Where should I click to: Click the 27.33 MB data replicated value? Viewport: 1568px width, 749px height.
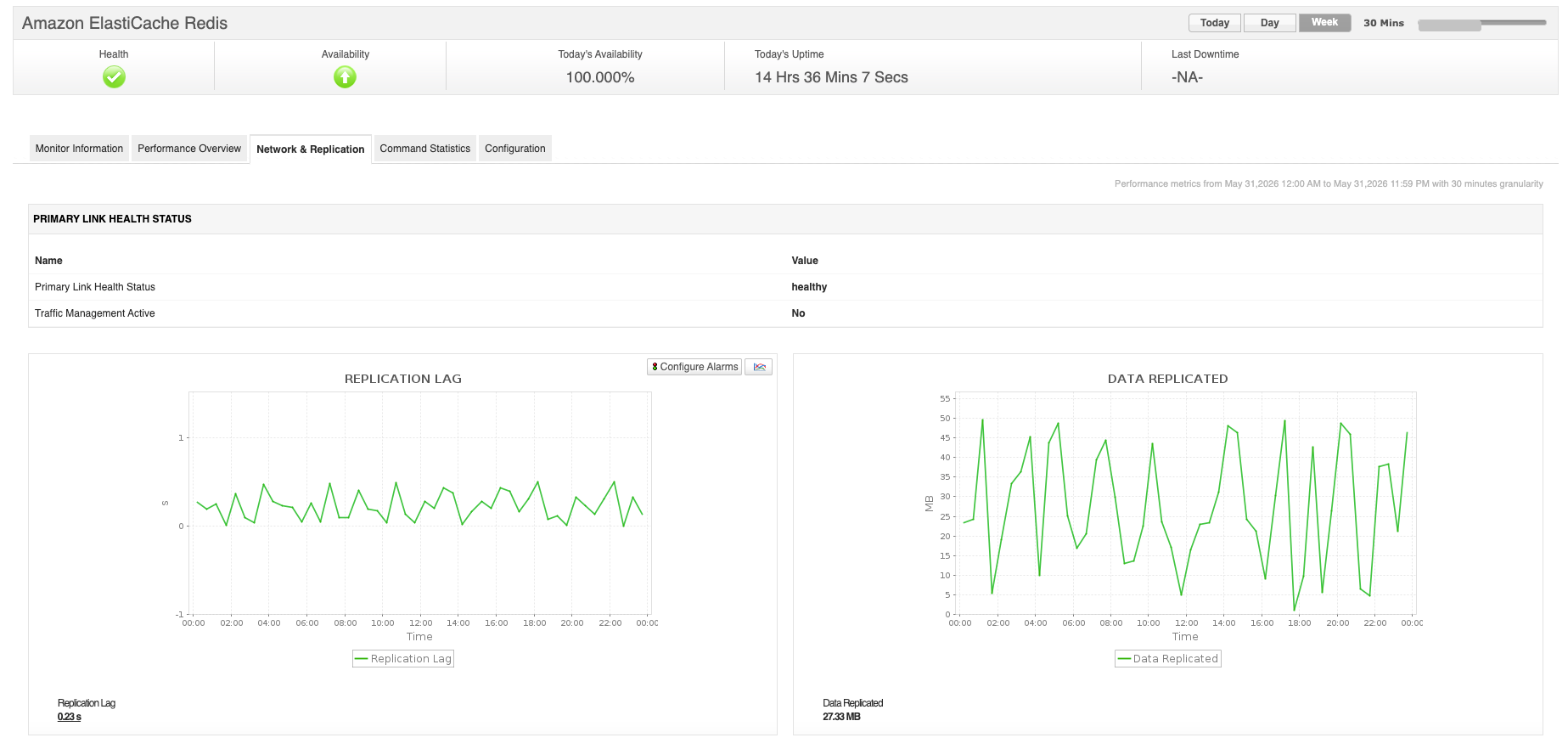(841, 717)
